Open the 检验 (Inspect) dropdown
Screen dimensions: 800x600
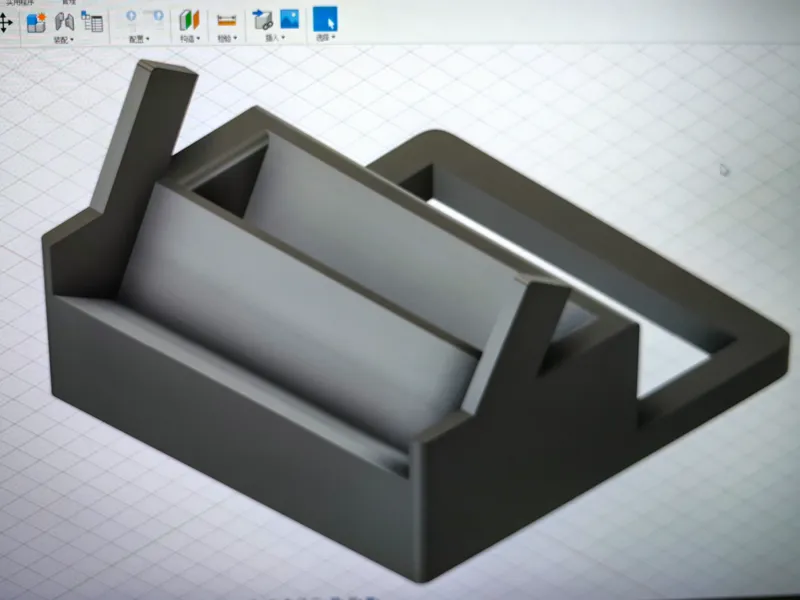[227, 38]
